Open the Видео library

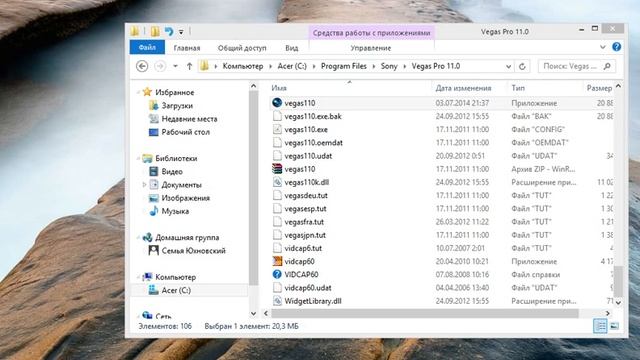[x=172, y=171]
